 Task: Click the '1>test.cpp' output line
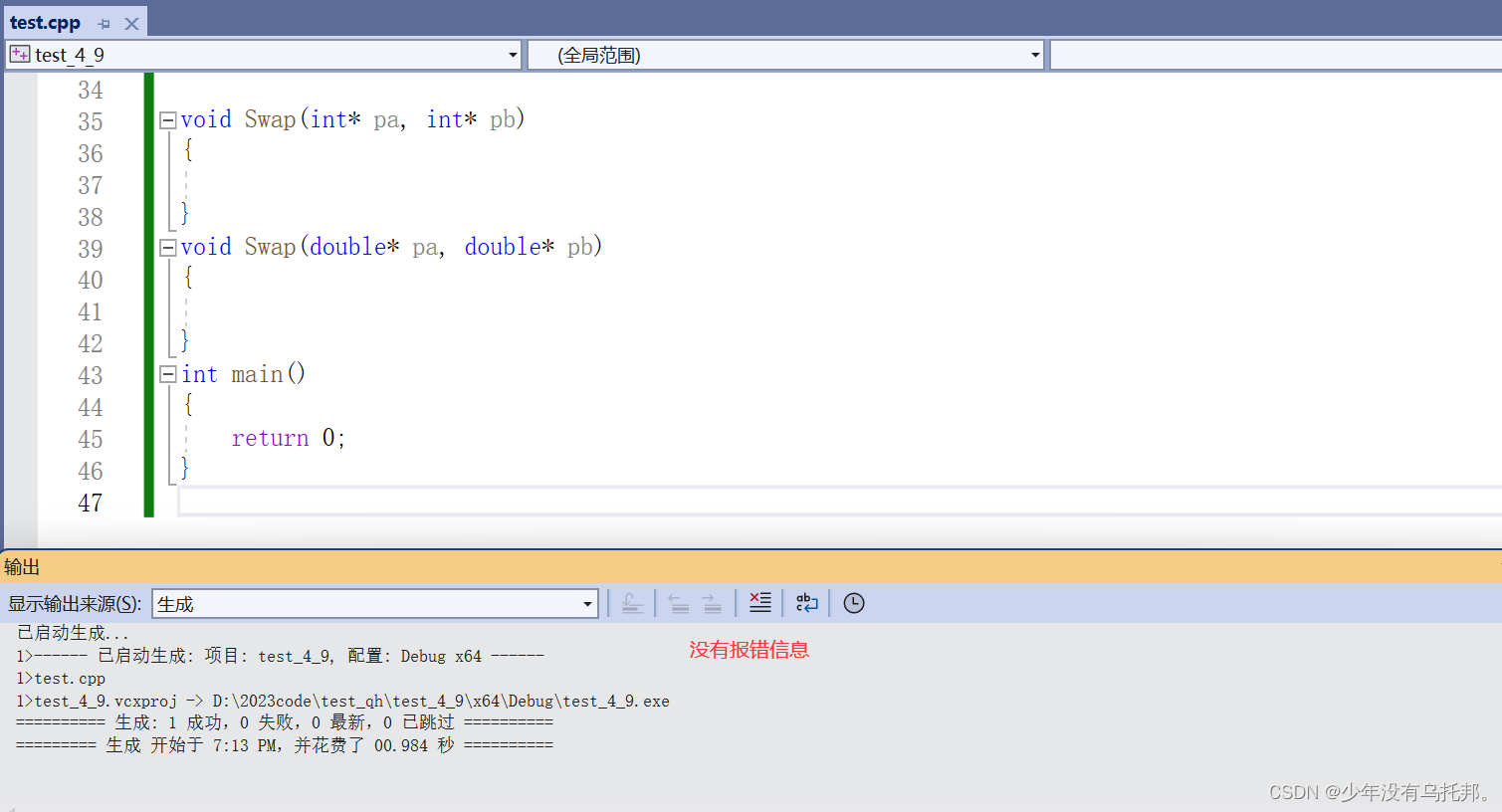pyautogui.click(x=61, y=679)
